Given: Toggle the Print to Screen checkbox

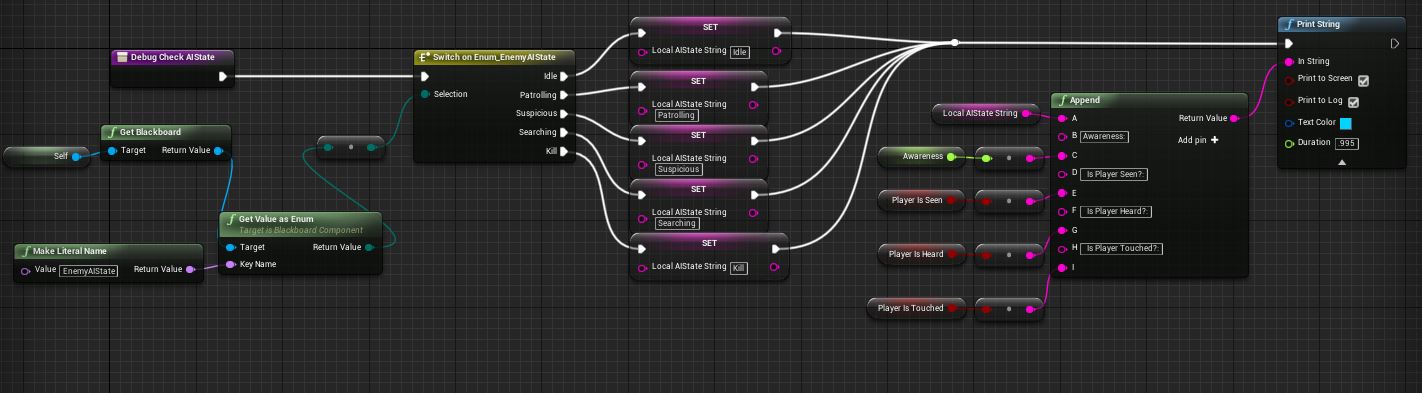Looking at the screenshot, I should click(1363, 80).
